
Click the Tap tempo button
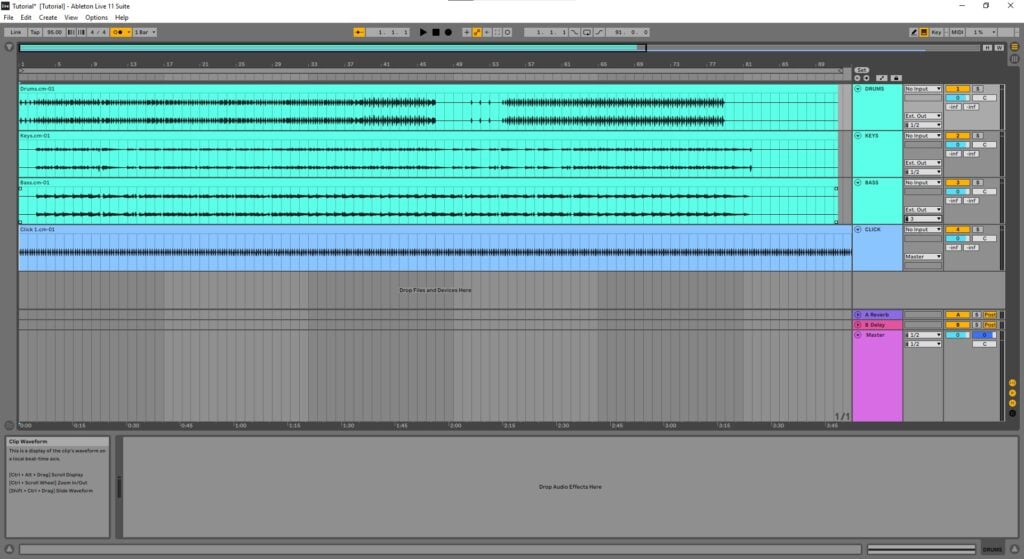tap(35, 32)
